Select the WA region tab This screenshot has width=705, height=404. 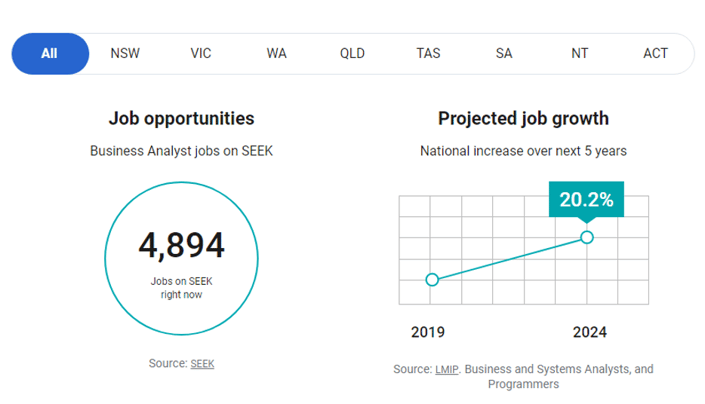(x=277, y=53)
